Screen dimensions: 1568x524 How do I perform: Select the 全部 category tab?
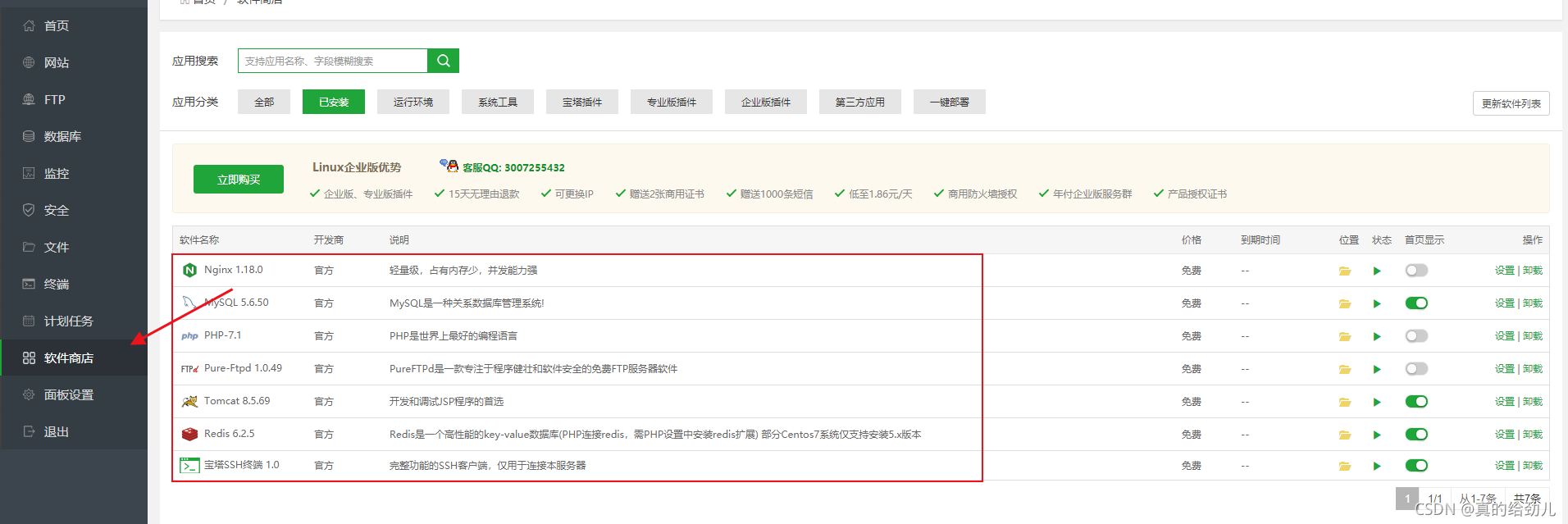pyautogui.click(x=264, y=102)
